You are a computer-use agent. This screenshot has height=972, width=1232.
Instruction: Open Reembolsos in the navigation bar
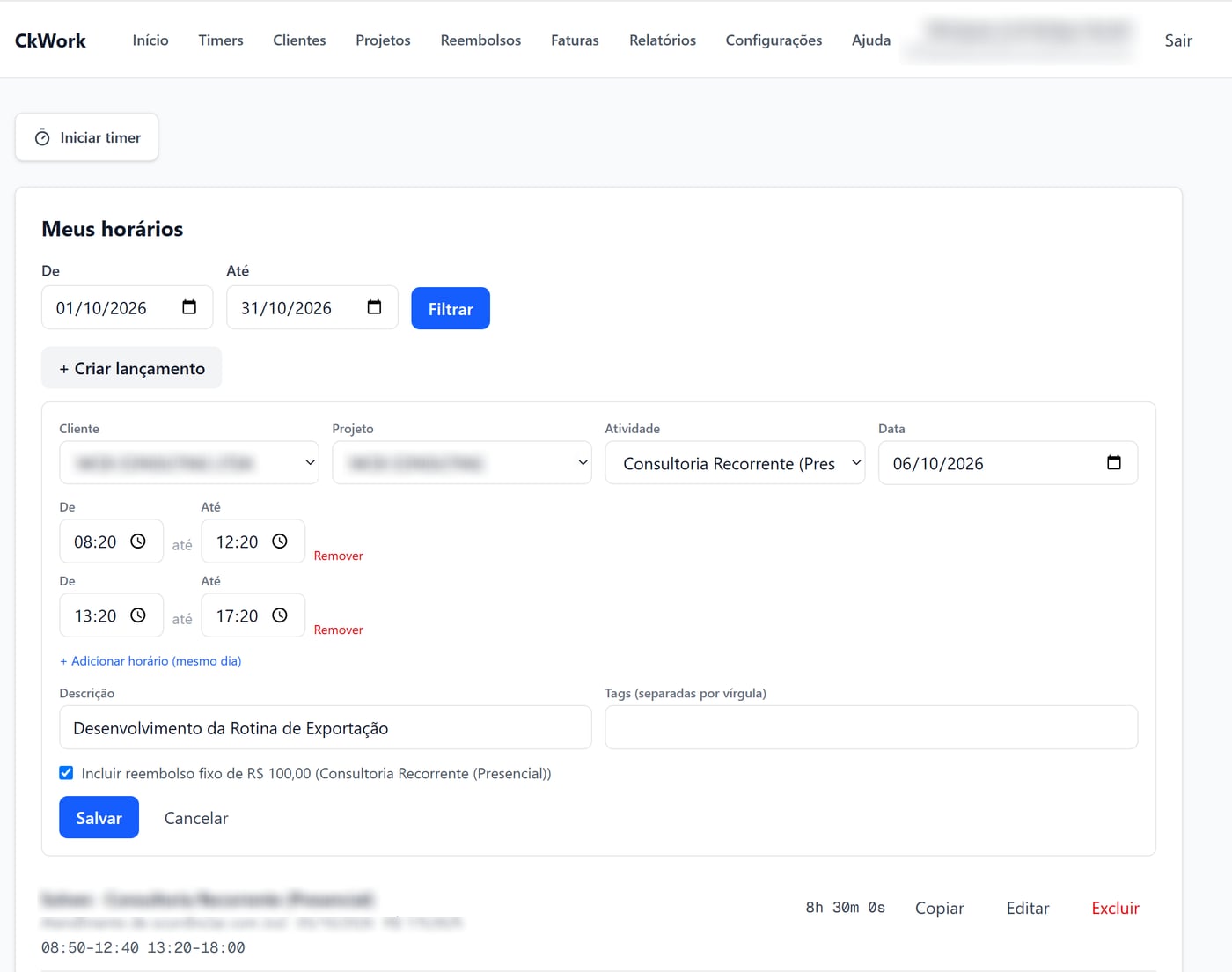pyautogui.click(x=480, y=40)
